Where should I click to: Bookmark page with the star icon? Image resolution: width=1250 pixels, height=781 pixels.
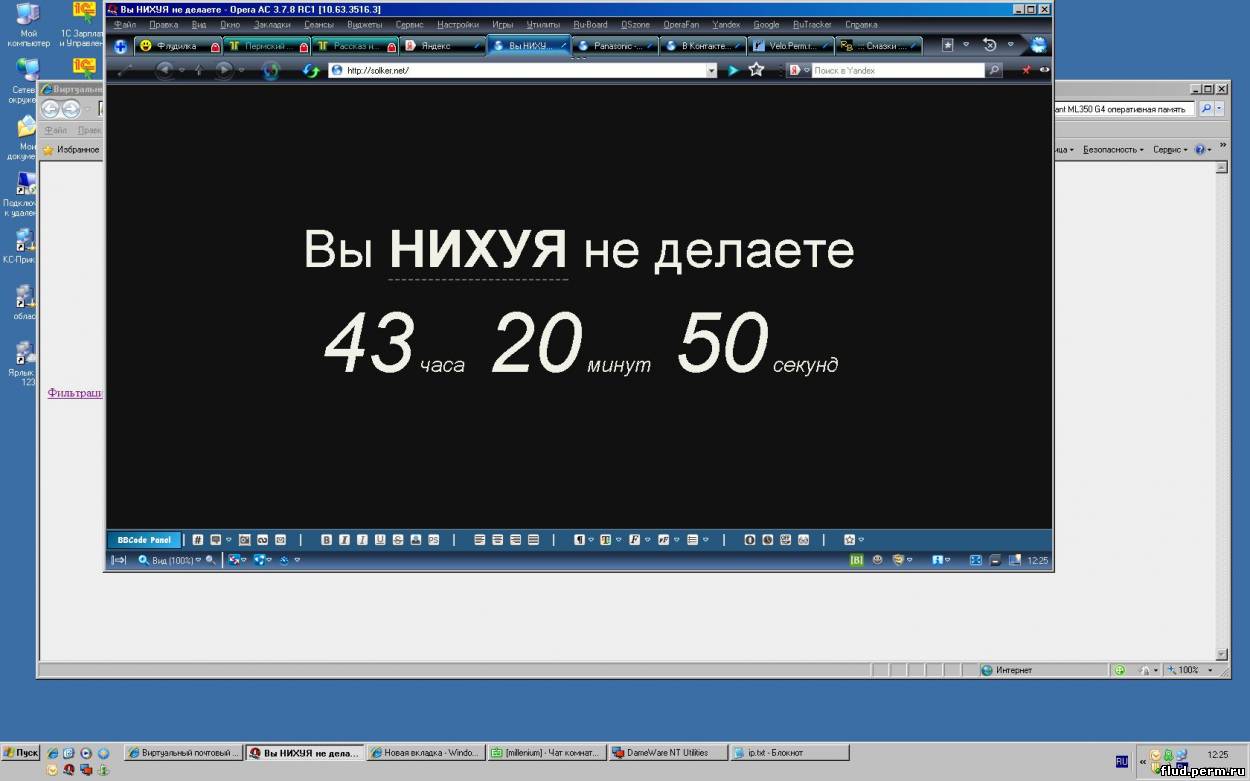[x=756, y=70]
